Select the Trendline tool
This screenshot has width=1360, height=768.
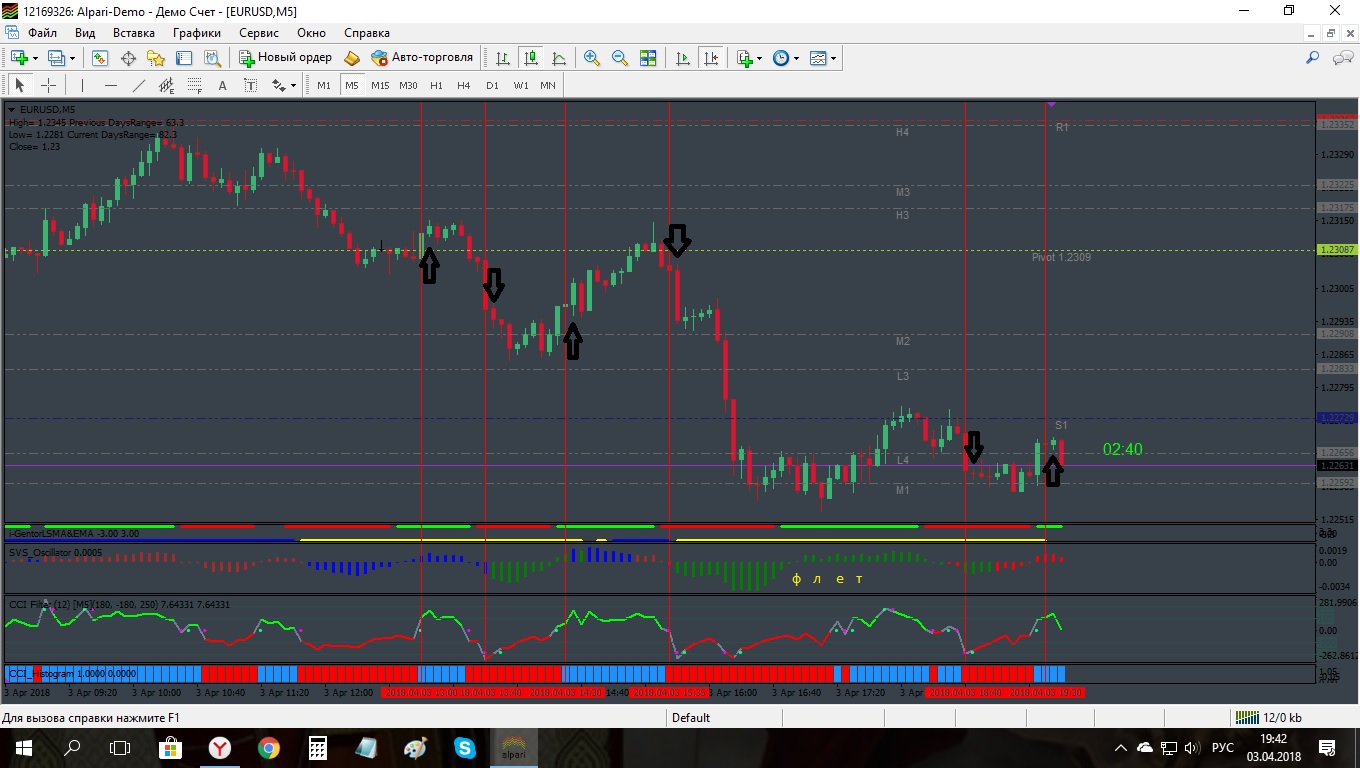pos(138,85)
